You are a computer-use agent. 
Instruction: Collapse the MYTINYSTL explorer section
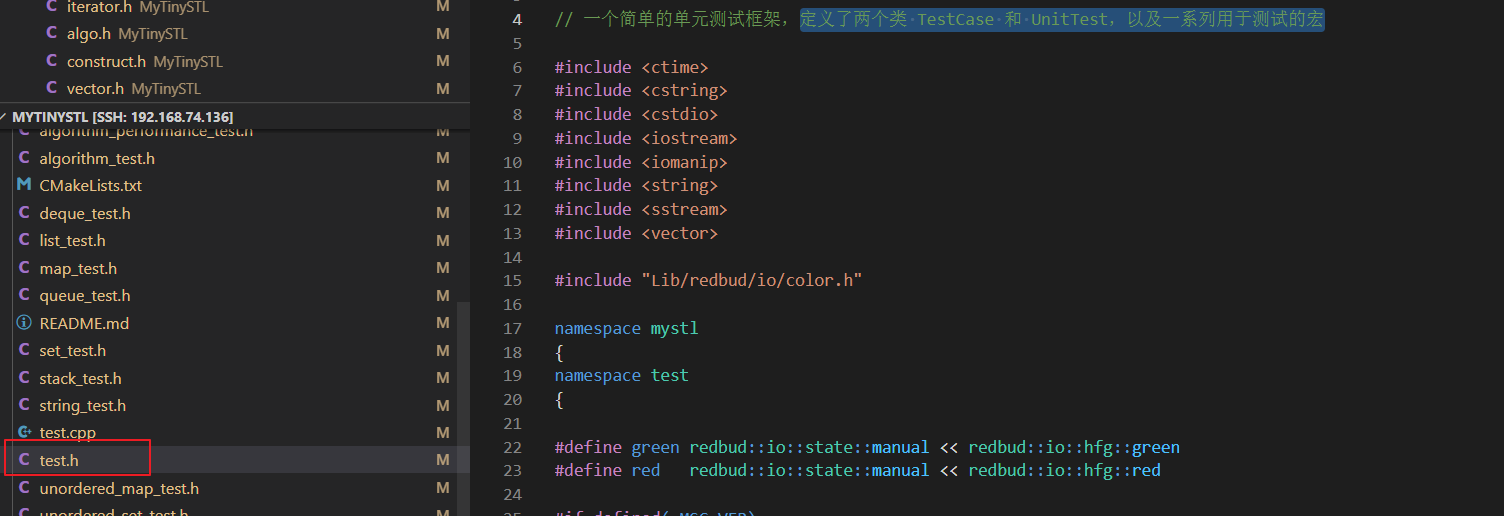[x=5, y=117]
